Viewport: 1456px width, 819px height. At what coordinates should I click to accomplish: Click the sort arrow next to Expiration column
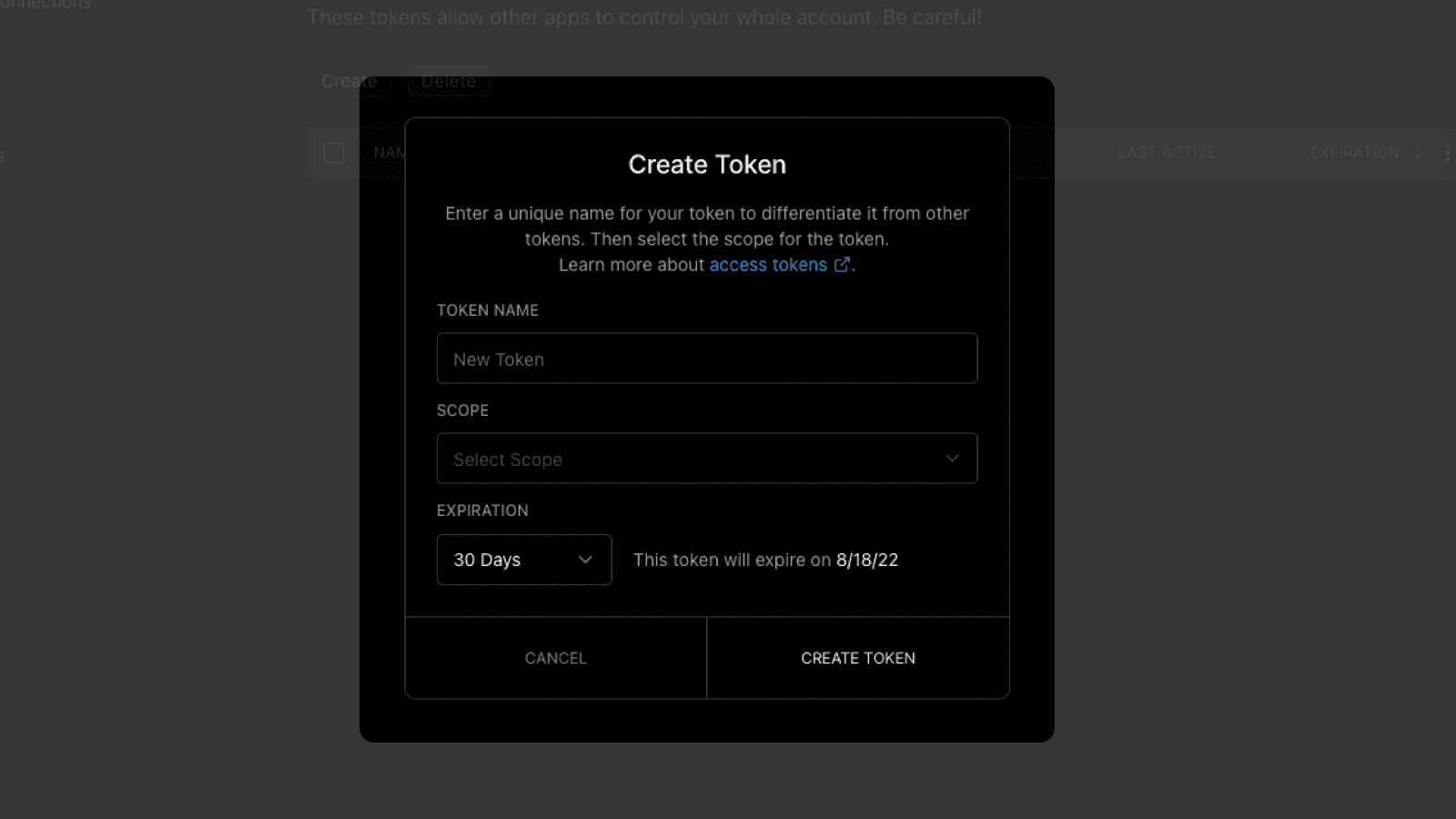coord(1418,153)
